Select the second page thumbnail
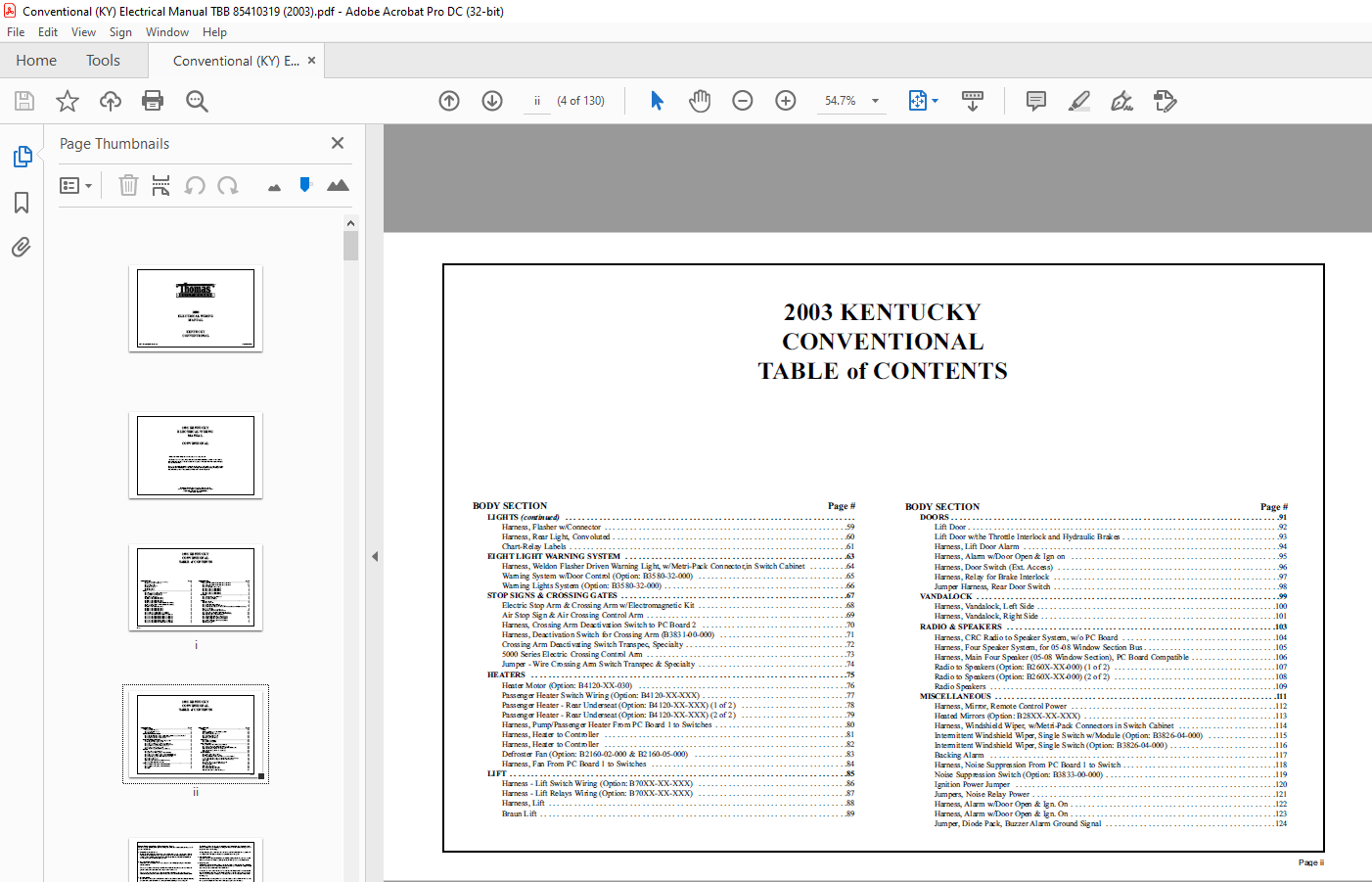This screenshot has width=1372, height=882. click(x=196, y=455)
